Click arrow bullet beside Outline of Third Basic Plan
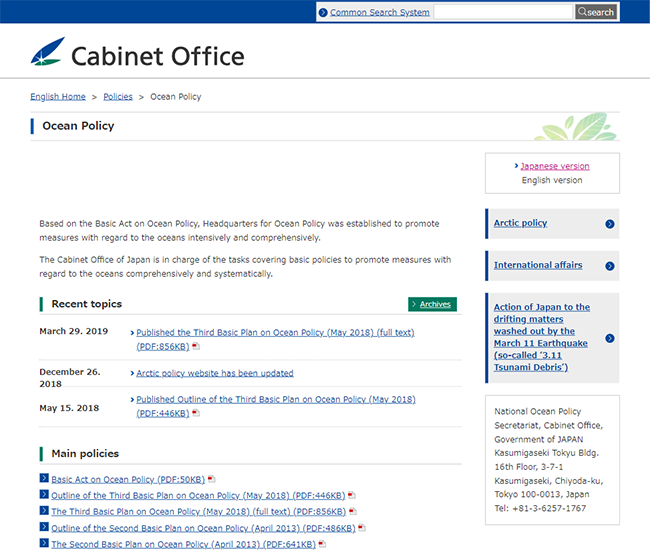The image size is (650, 550). pyautogui.click(x=44, y=494)
